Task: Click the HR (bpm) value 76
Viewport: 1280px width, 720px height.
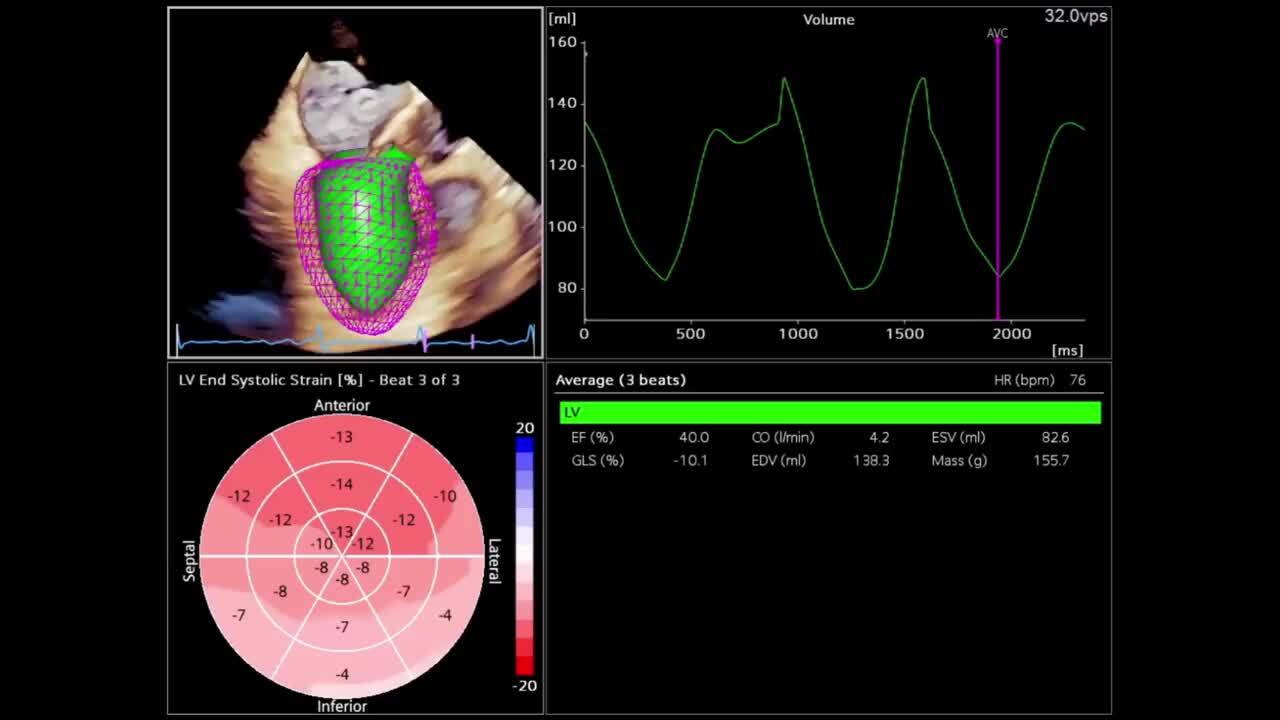Action: coord(1078,380)
